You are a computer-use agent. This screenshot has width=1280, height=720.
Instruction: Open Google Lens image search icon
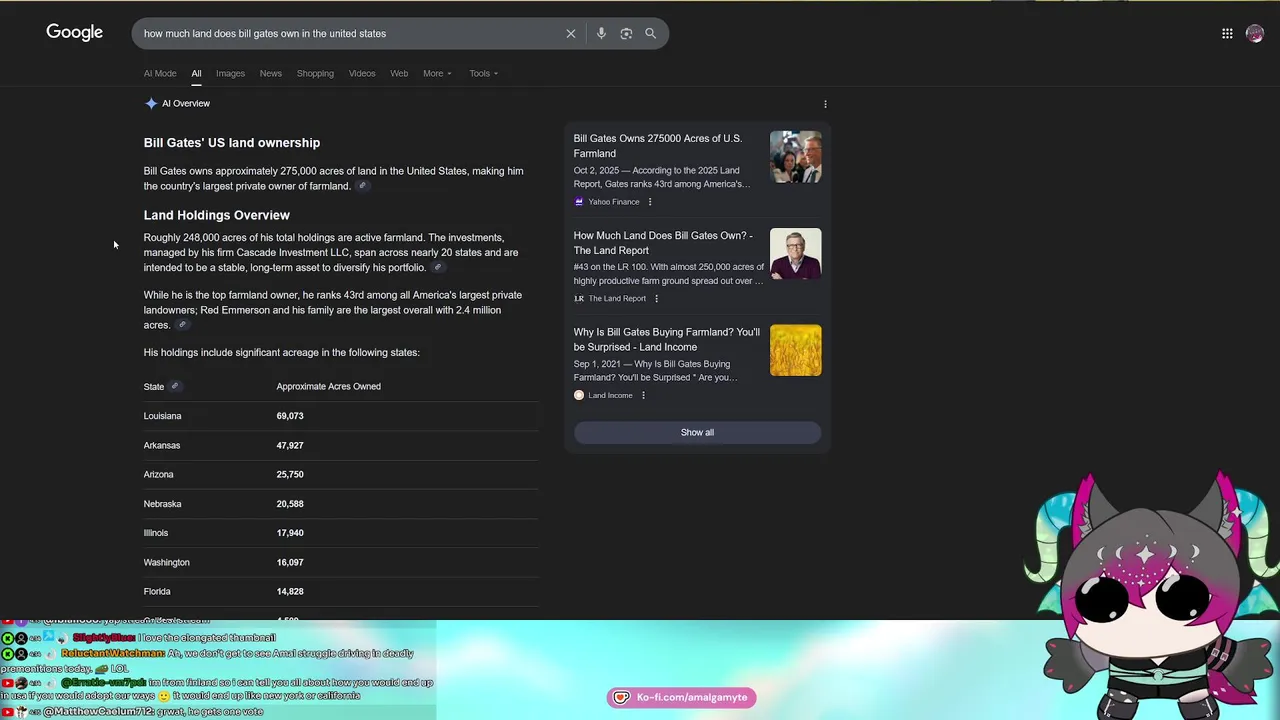[x=626, y=34]
